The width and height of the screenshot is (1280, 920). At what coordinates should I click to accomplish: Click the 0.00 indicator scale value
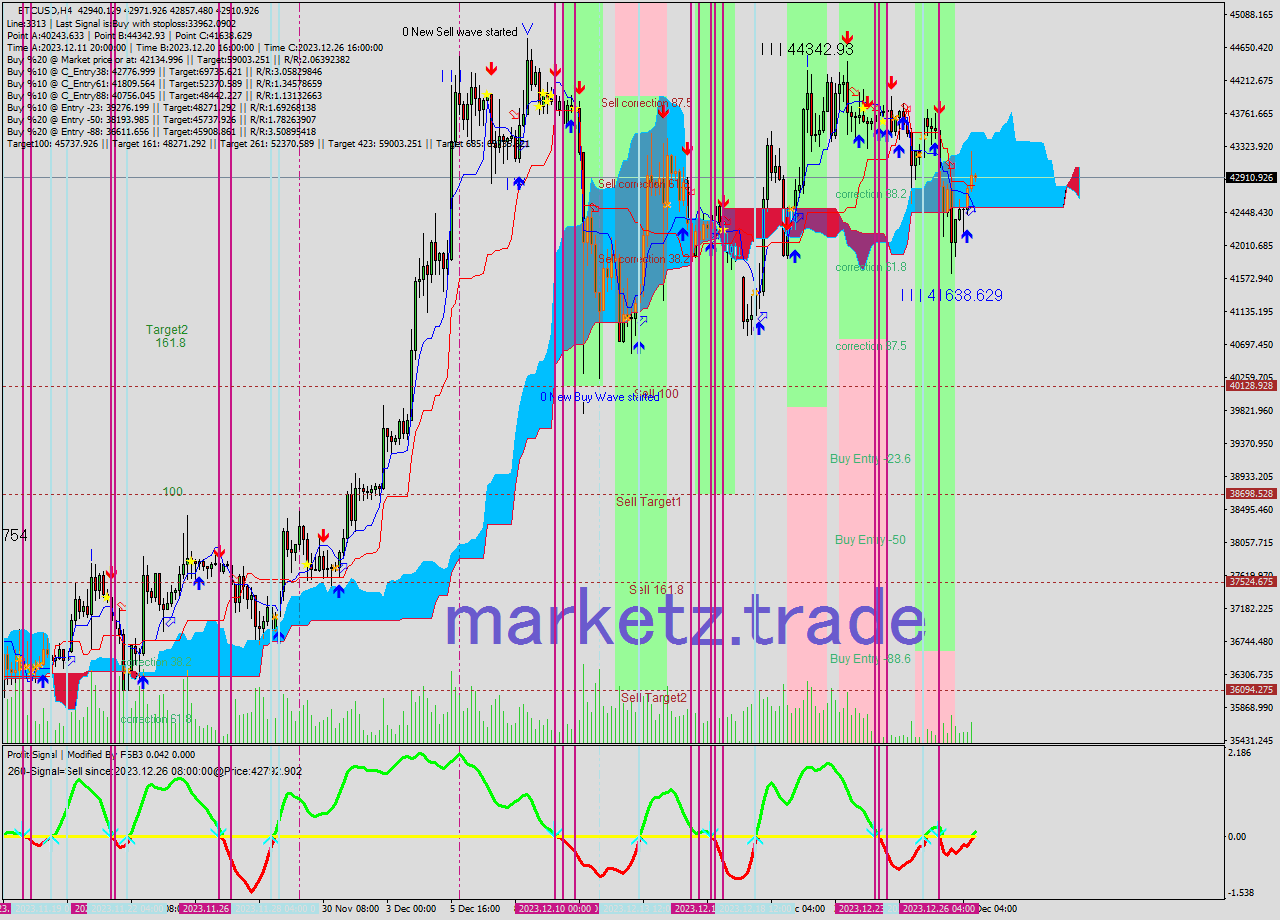point(1238,837)
